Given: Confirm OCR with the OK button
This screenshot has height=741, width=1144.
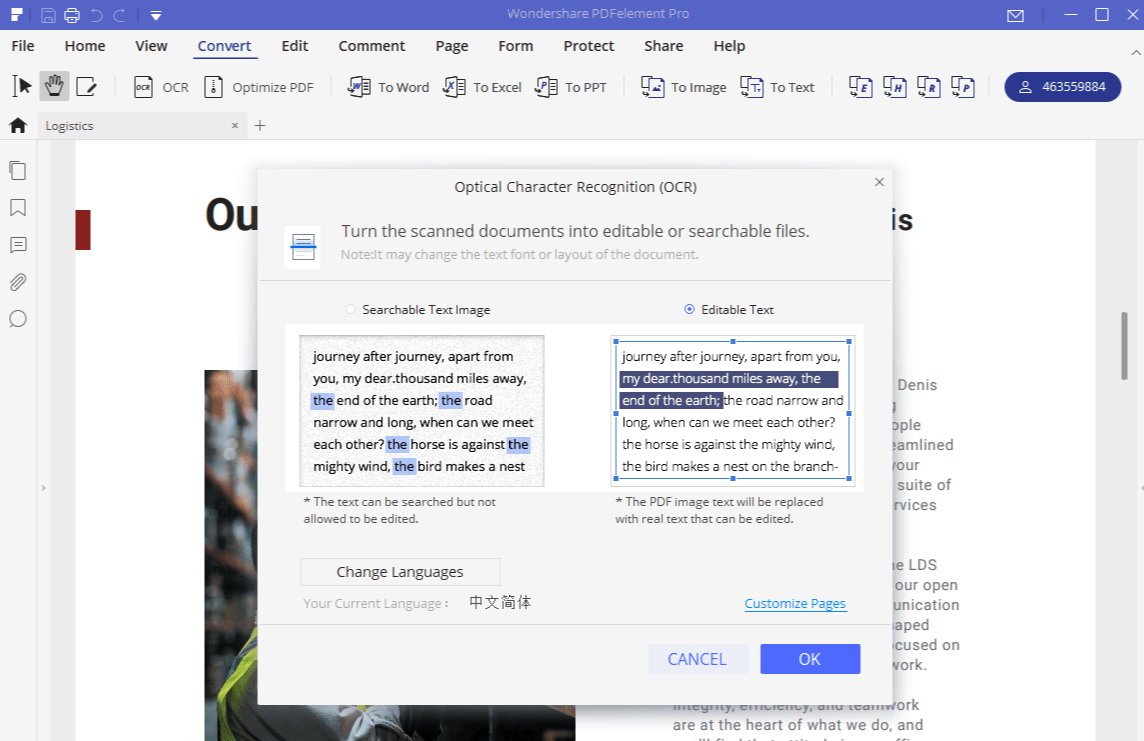Looking at the screenshot, I should pos(809,659).
